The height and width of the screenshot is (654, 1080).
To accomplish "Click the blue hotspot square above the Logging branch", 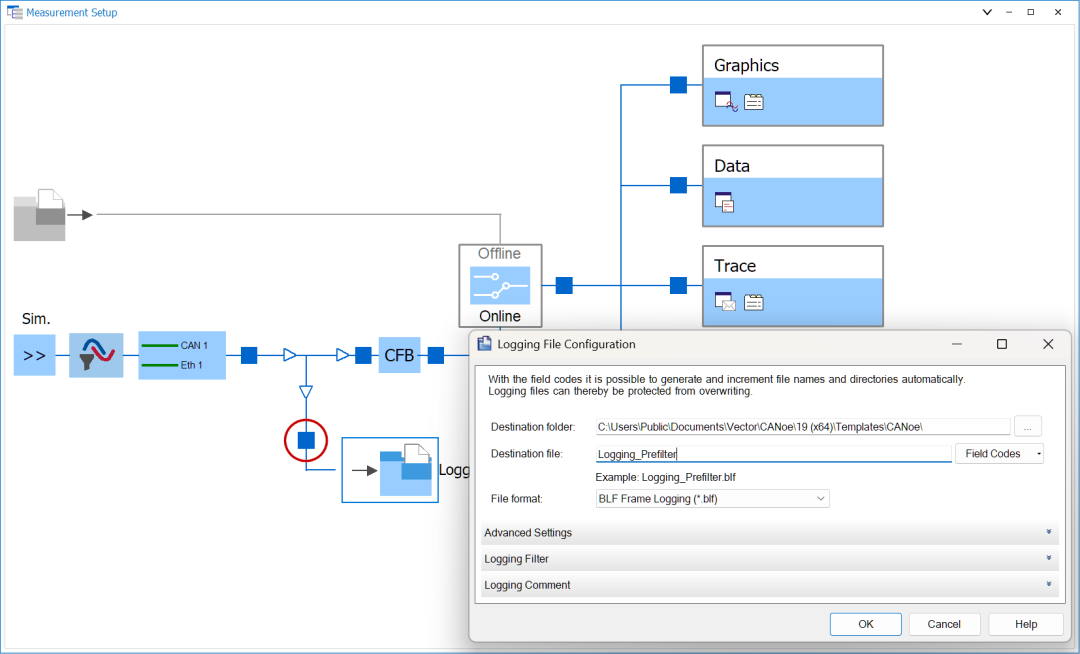I will [x=306, y=441].
